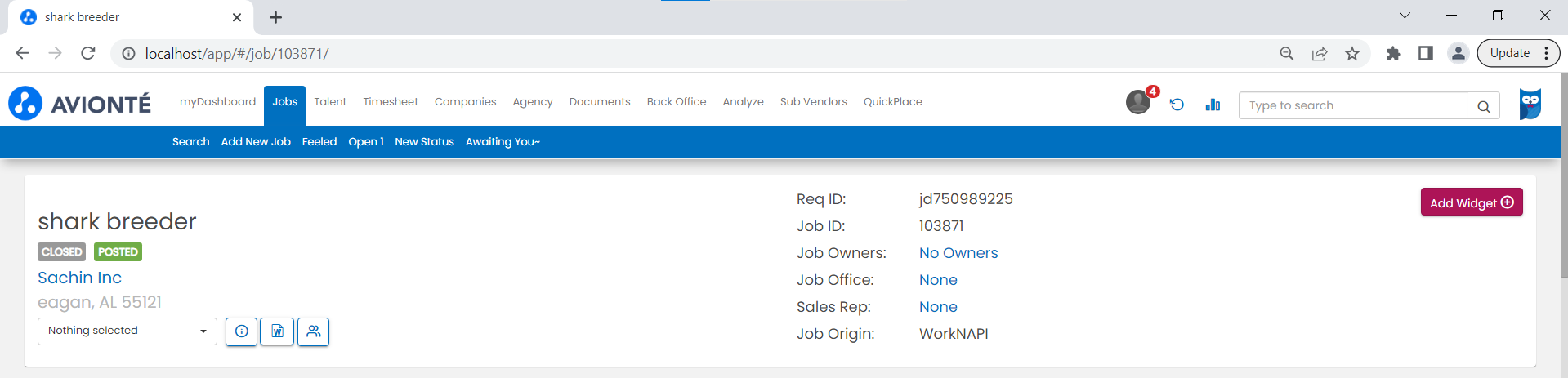Click the browser address bar URL
The width and height of the screenshot is (1568, 378).
click(x=237, y=53)
